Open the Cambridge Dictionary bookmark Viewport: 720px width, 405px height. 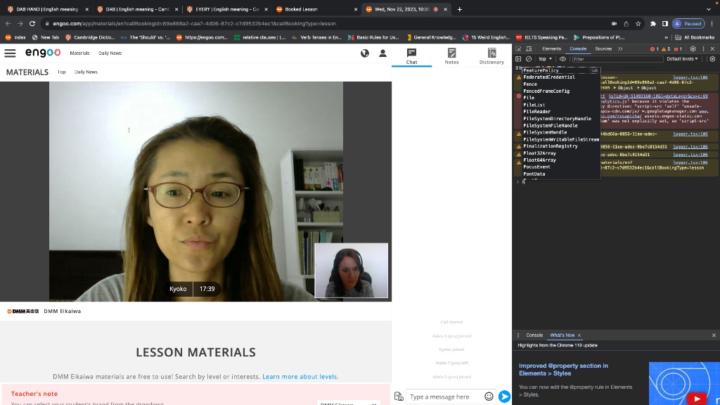(90, 37)
